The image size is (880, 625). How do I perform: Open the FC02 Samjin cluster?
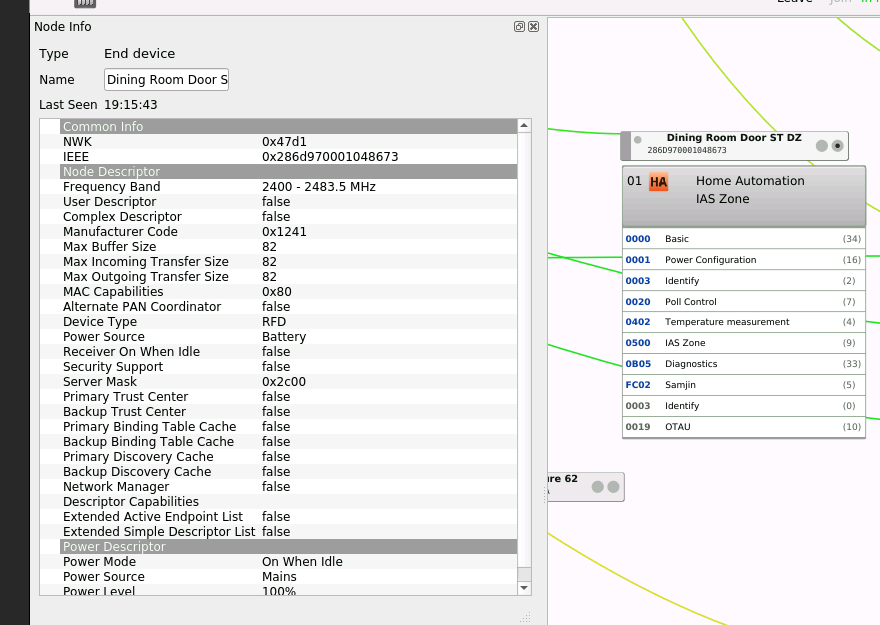point(744,385)
